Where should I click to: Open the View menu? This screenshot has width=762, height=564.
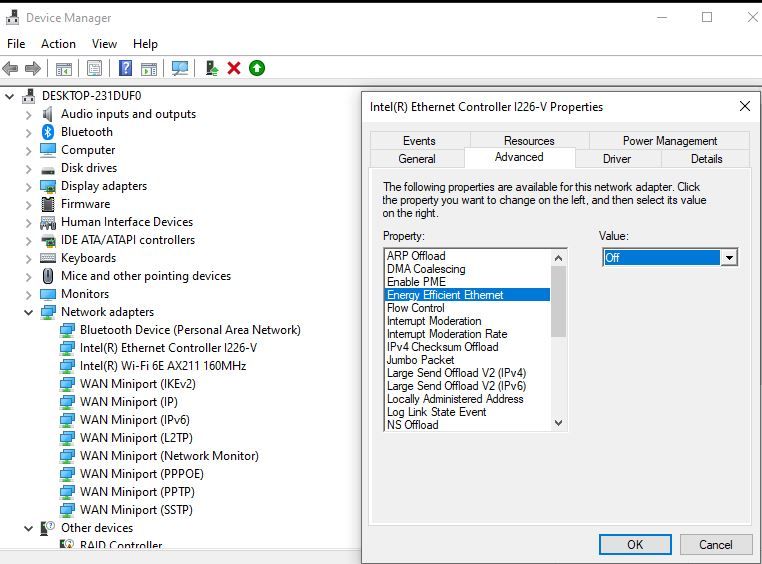pos(104,44)
